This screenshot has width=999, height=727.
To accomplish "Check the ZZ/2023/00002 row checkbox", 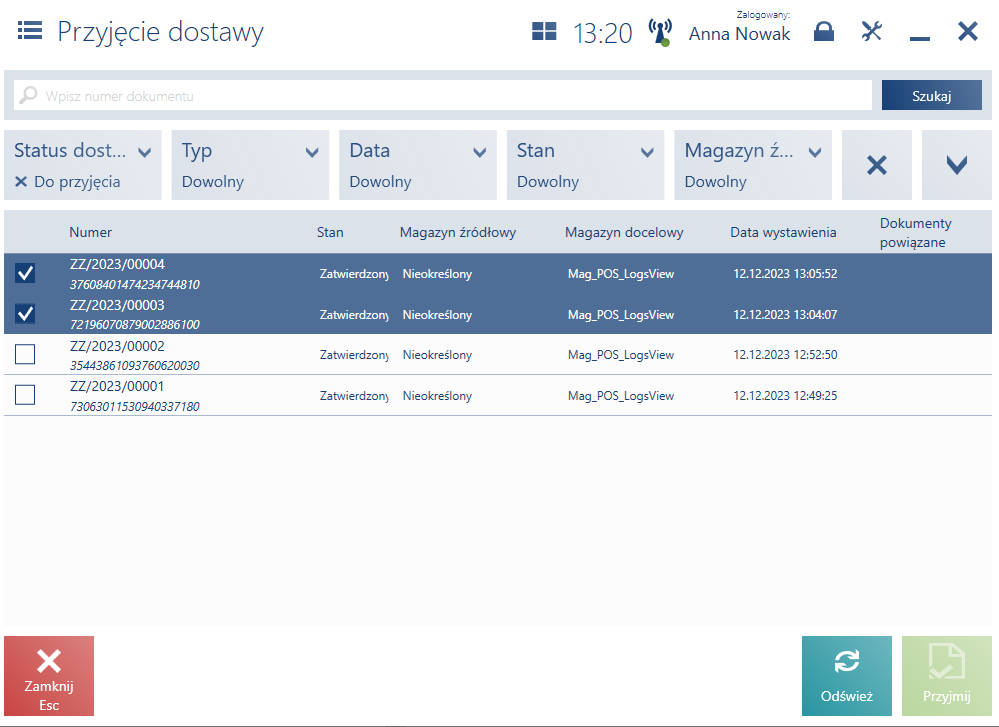I will tap(25, 354).
